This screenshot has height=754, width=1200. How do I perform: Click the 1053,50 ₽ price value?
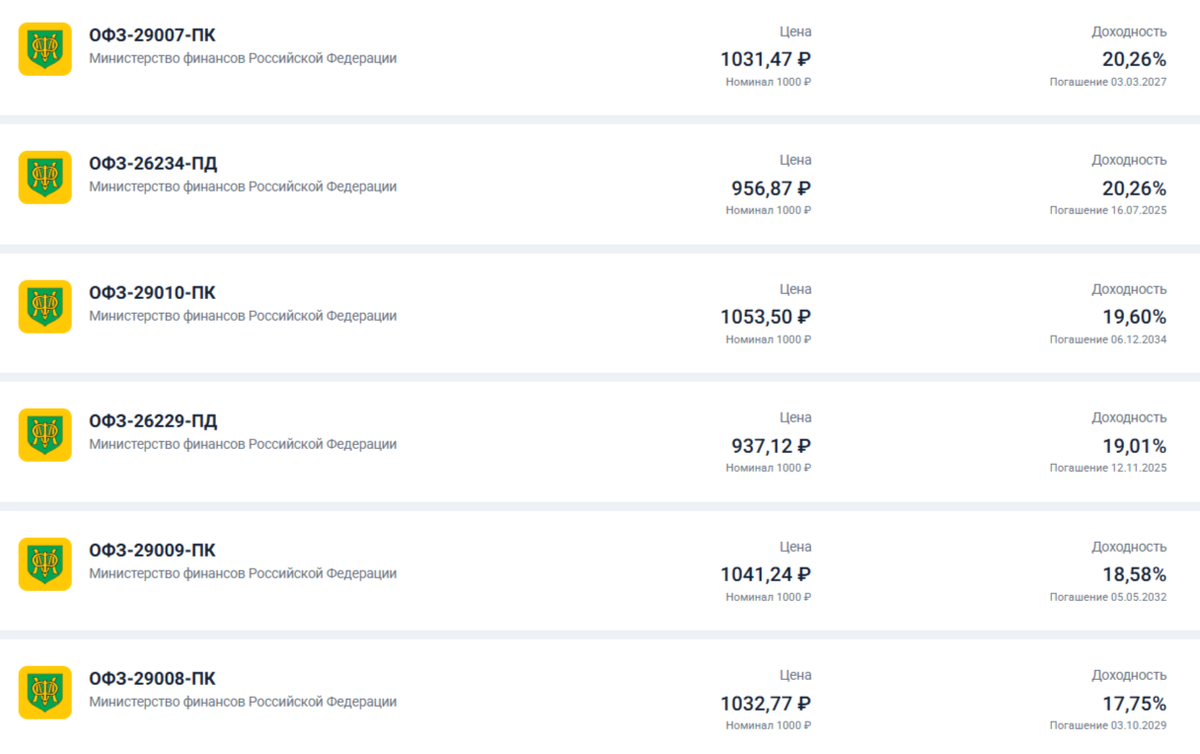click(765, 318)
